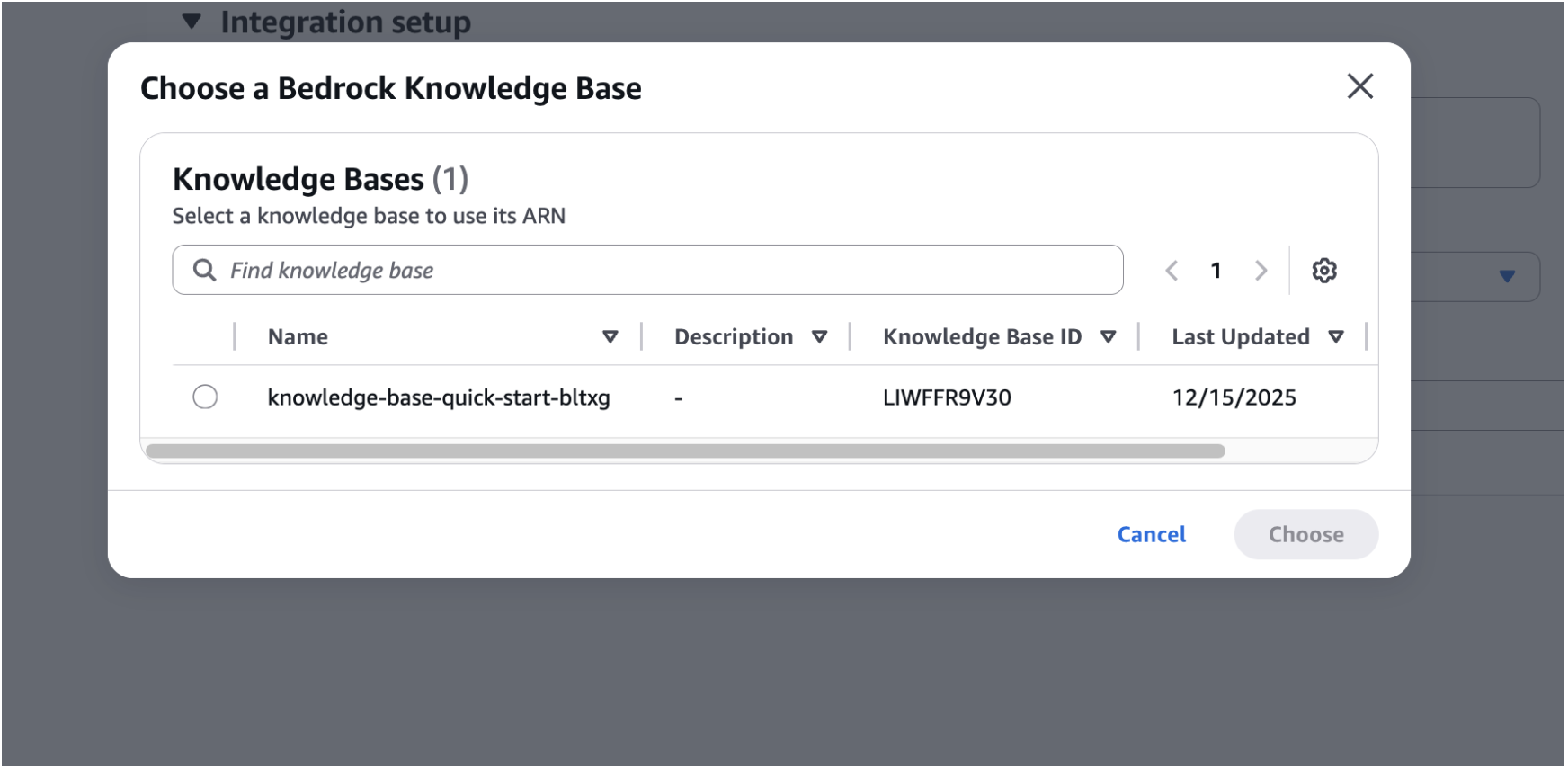Cancel the knowledge base selection
This screenshot has width=1568, height=768.
(x=1151, y=535)
